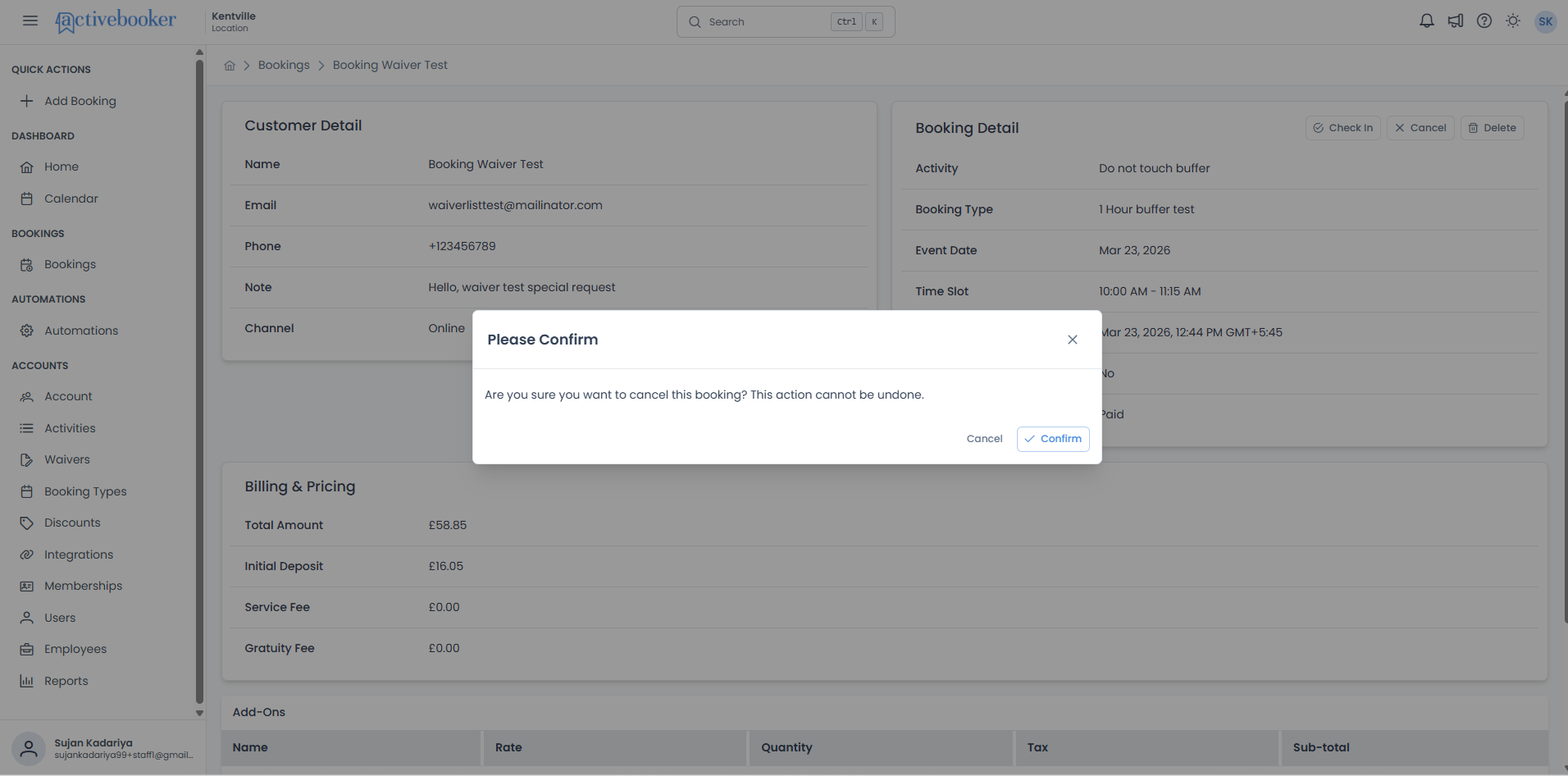Screen dimensions: 1568x776
Task: Click the sidebar scrollbar thumb
Action: click(x=199, y=381)
